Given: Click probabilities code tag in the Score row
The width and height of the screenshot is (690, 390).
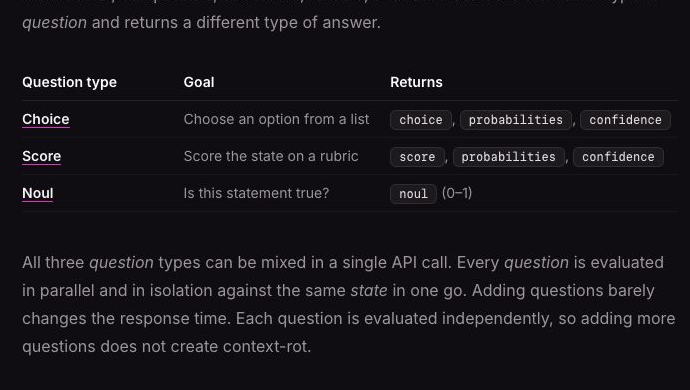Looking at the screenshot, I should [x=509, y=157].
